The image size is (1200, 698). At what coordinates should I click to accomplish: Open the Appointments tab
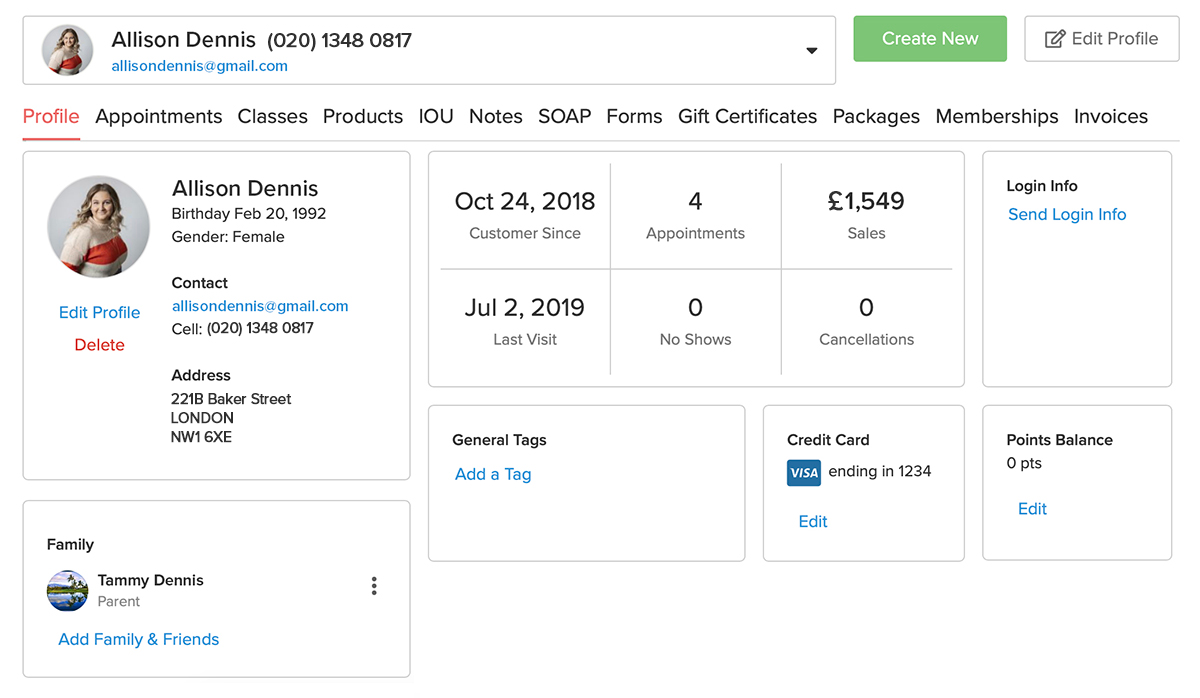pyautogui.click(x=158, y=116)
